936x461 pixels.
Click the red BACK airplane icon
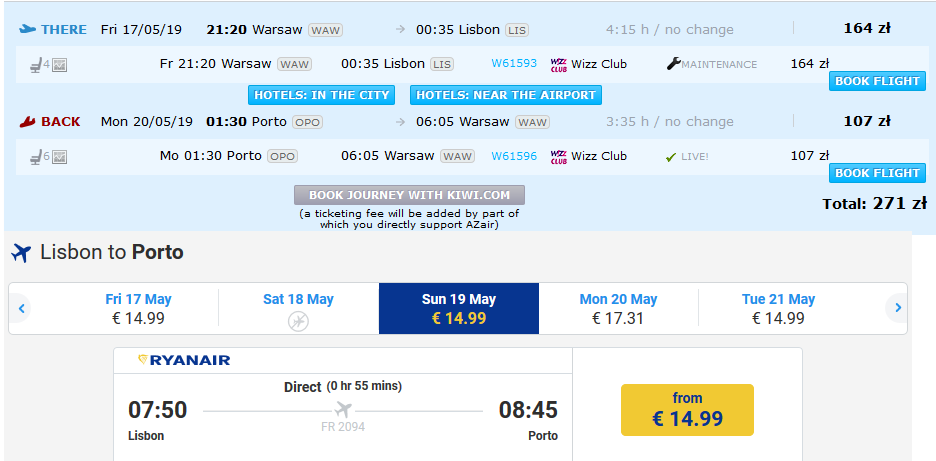tap(27, 121)
